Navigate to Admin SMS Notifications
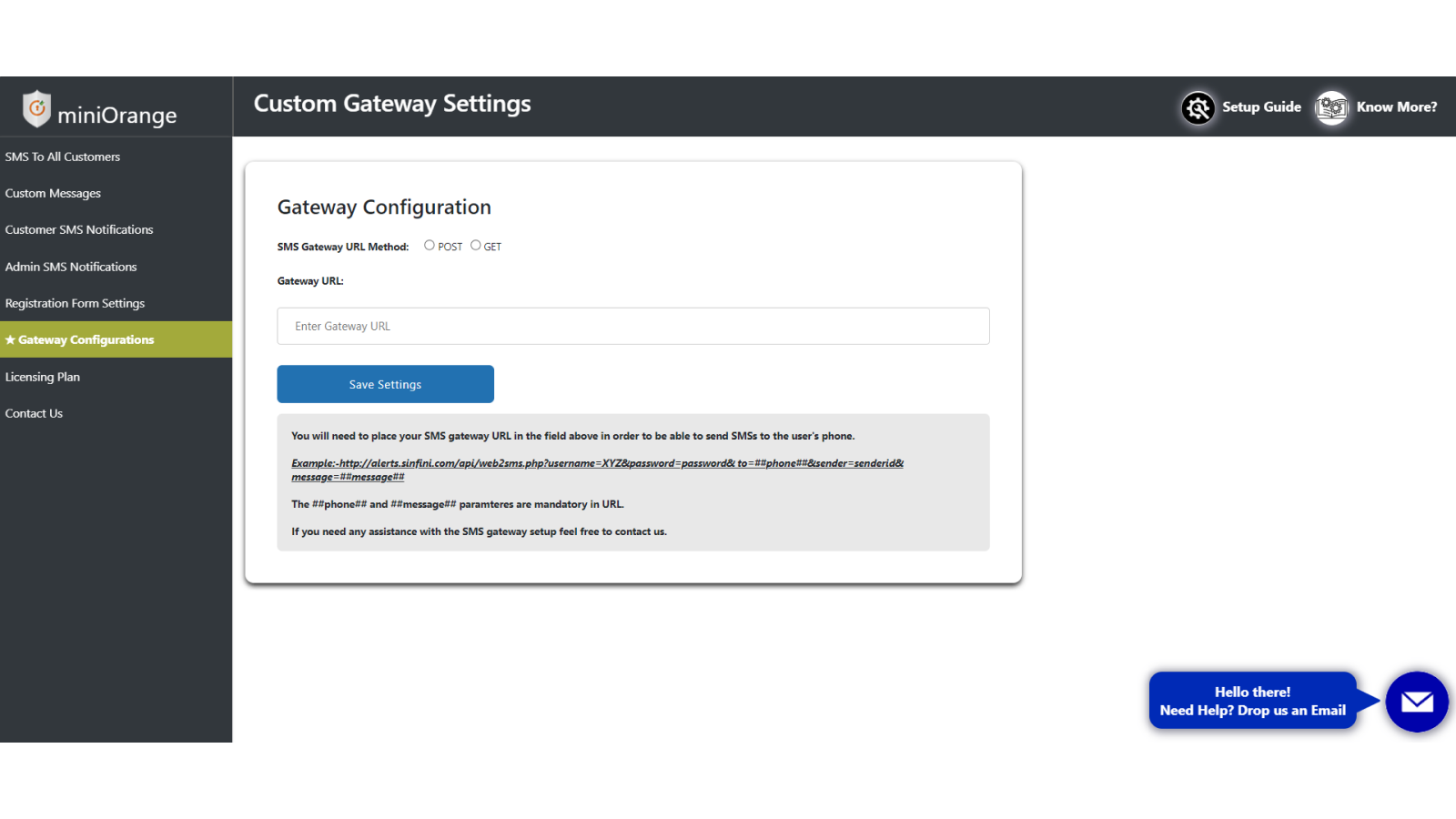This screenshot has width=1456, height=819. (x=71, y=268)
